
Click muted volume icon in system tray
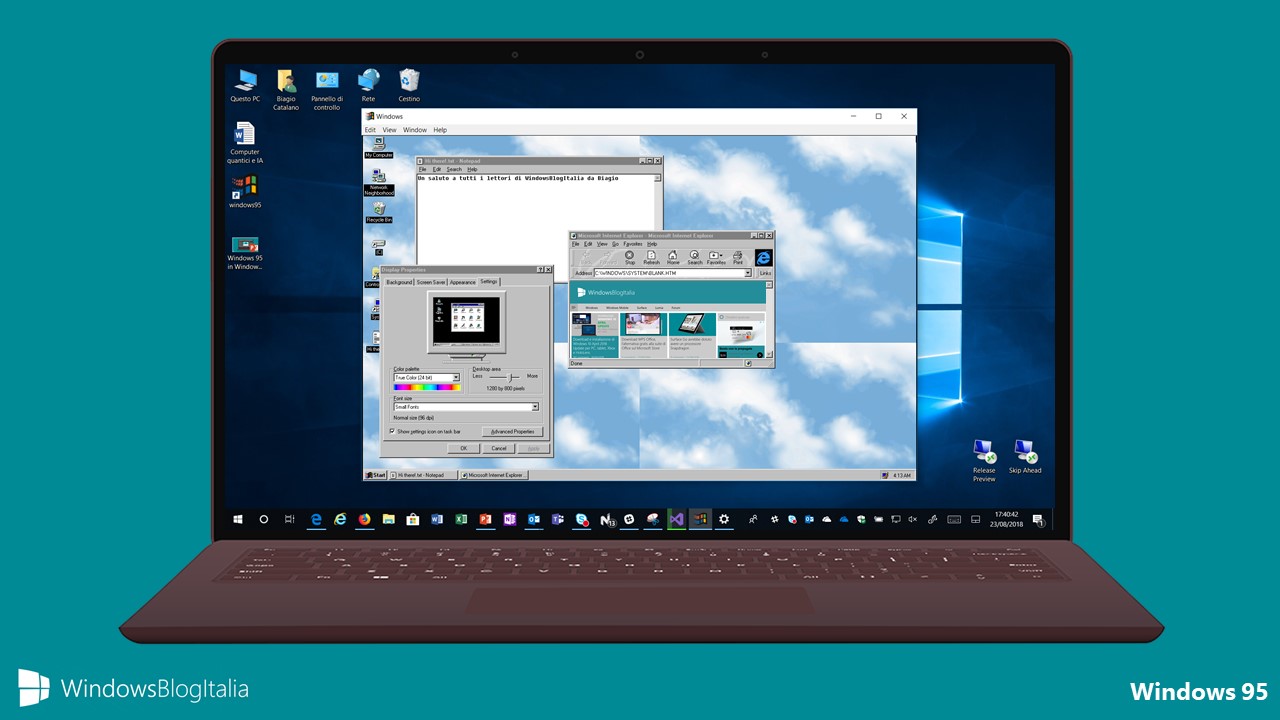[x=912, y=520]
